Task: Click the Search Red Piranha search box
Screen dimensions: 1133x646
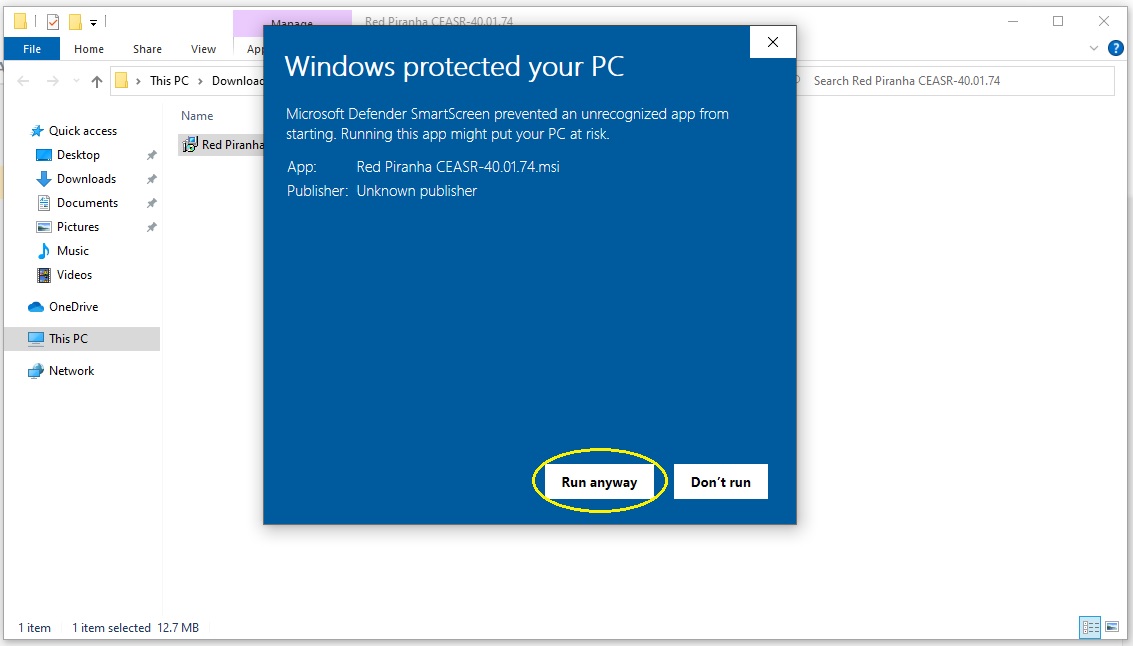Action: pos(957,81)
